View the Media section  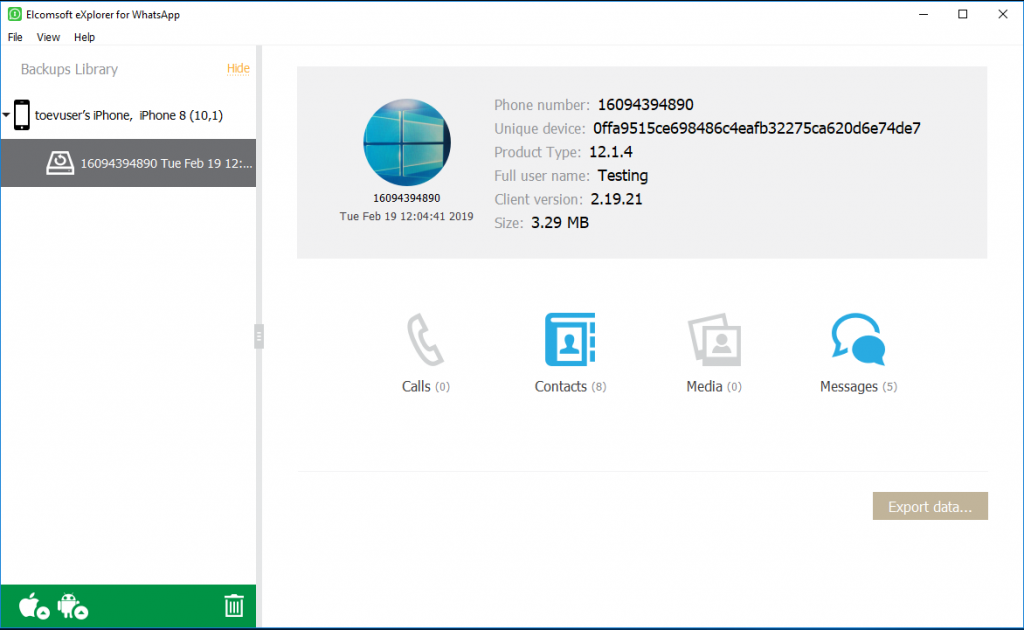(x=713, y=350)
